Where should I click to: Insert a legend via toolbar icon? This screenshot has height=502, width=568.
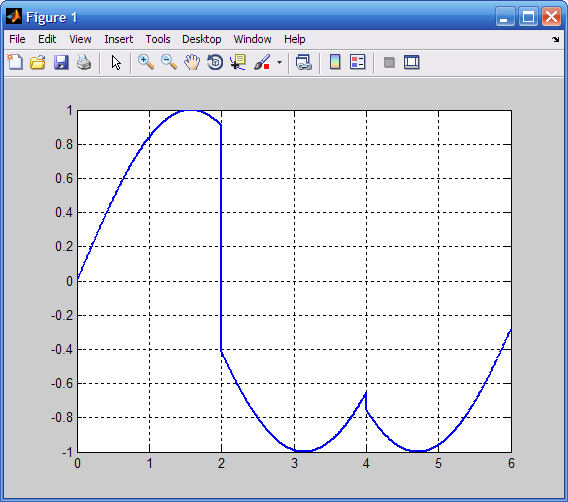[358, 62]
